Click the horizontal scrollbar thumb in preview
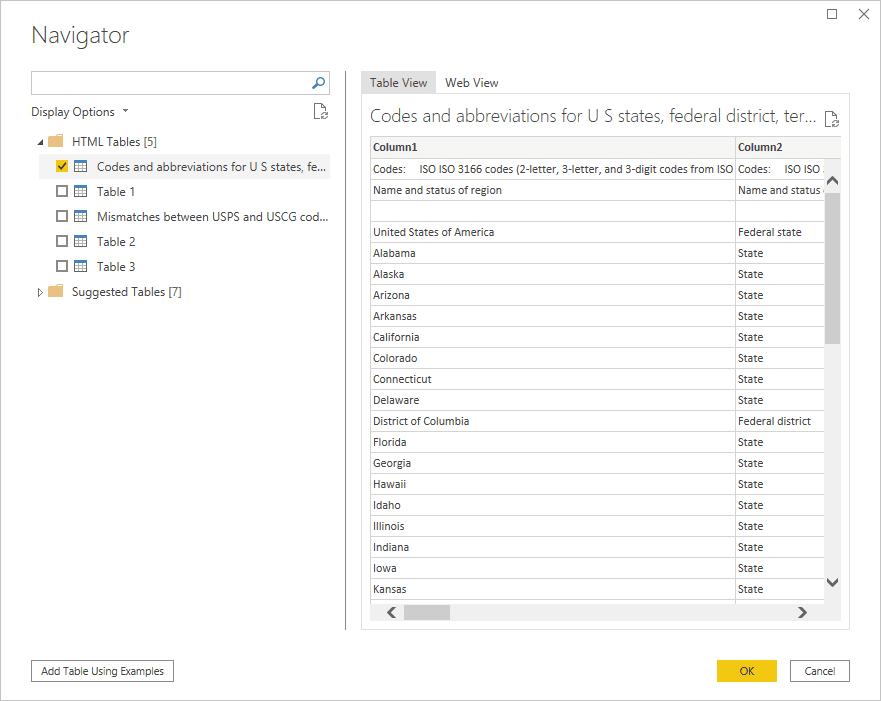881x701 pixels. pyautogui.click(x=427, y=612)
